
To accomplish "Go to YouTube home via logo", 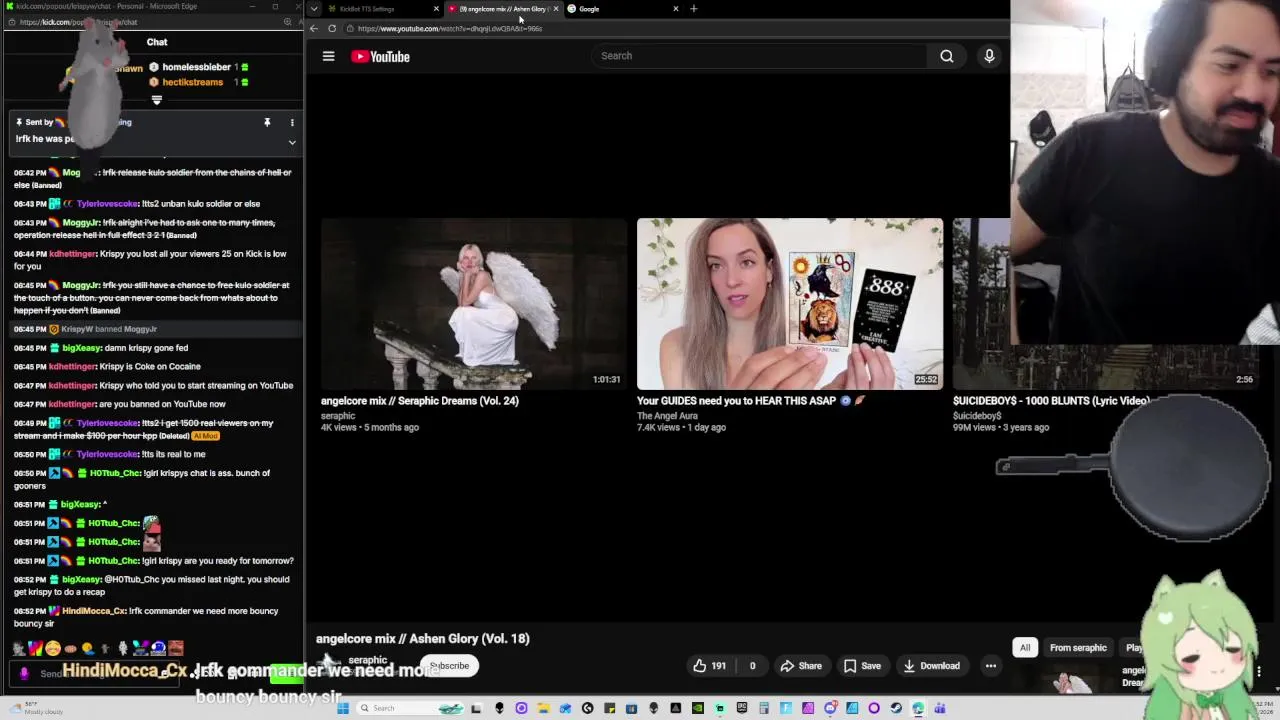I will tap(380, 56).
